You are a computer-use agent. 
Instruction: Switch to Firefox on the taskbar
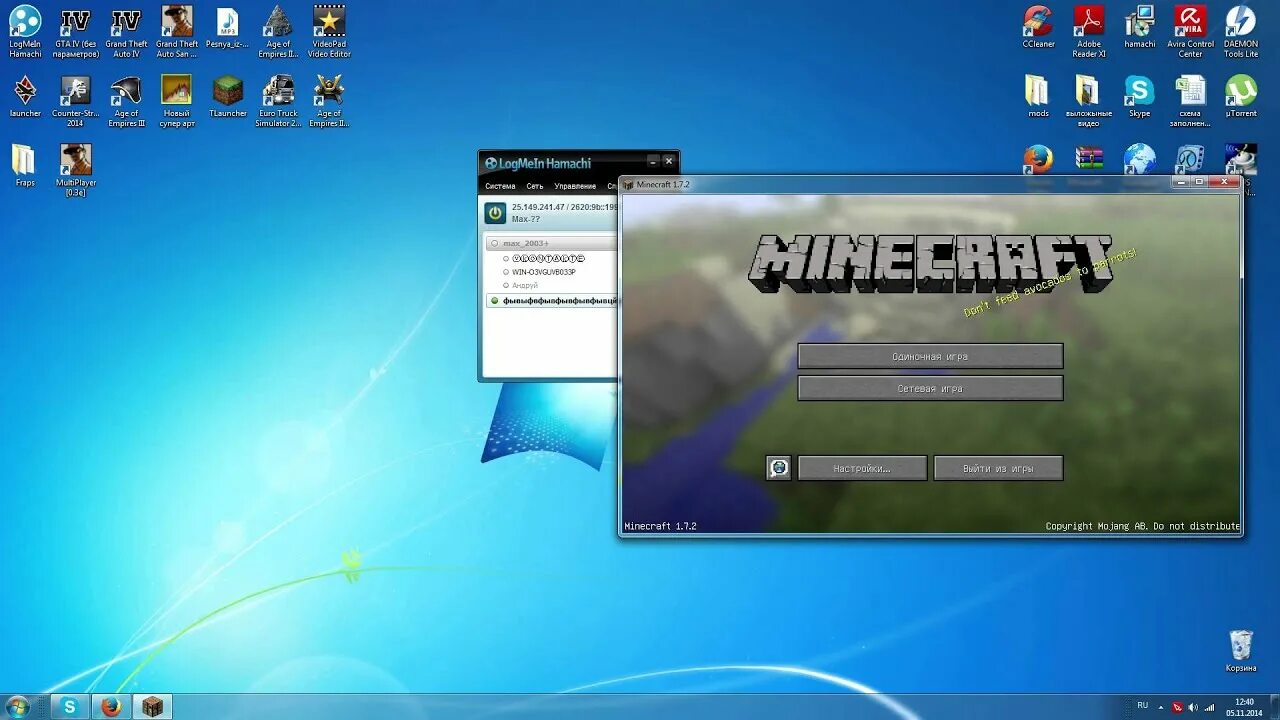pos(111,706)
